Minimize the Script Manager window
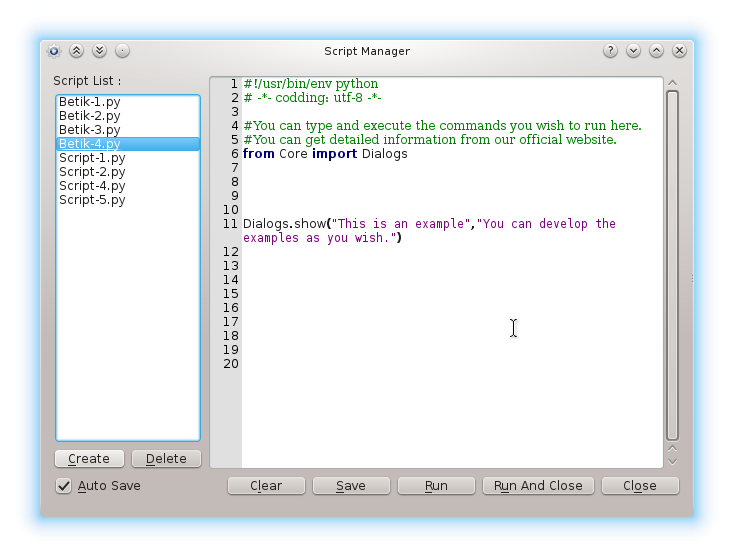This screenshot has width=734, height=557. 633,51
